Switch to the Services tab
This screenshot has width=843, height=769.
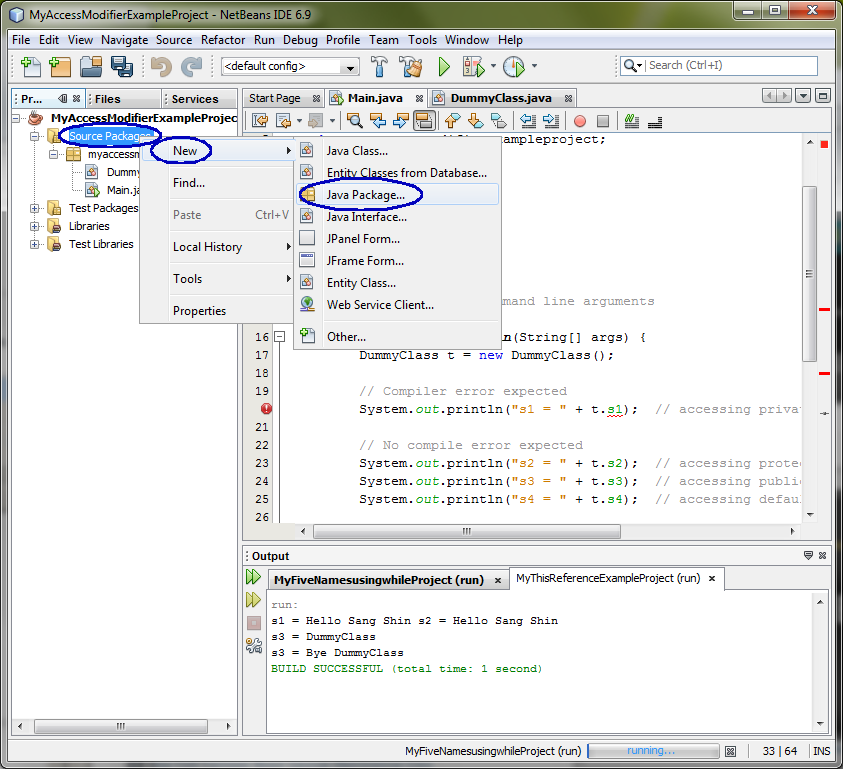195,99
